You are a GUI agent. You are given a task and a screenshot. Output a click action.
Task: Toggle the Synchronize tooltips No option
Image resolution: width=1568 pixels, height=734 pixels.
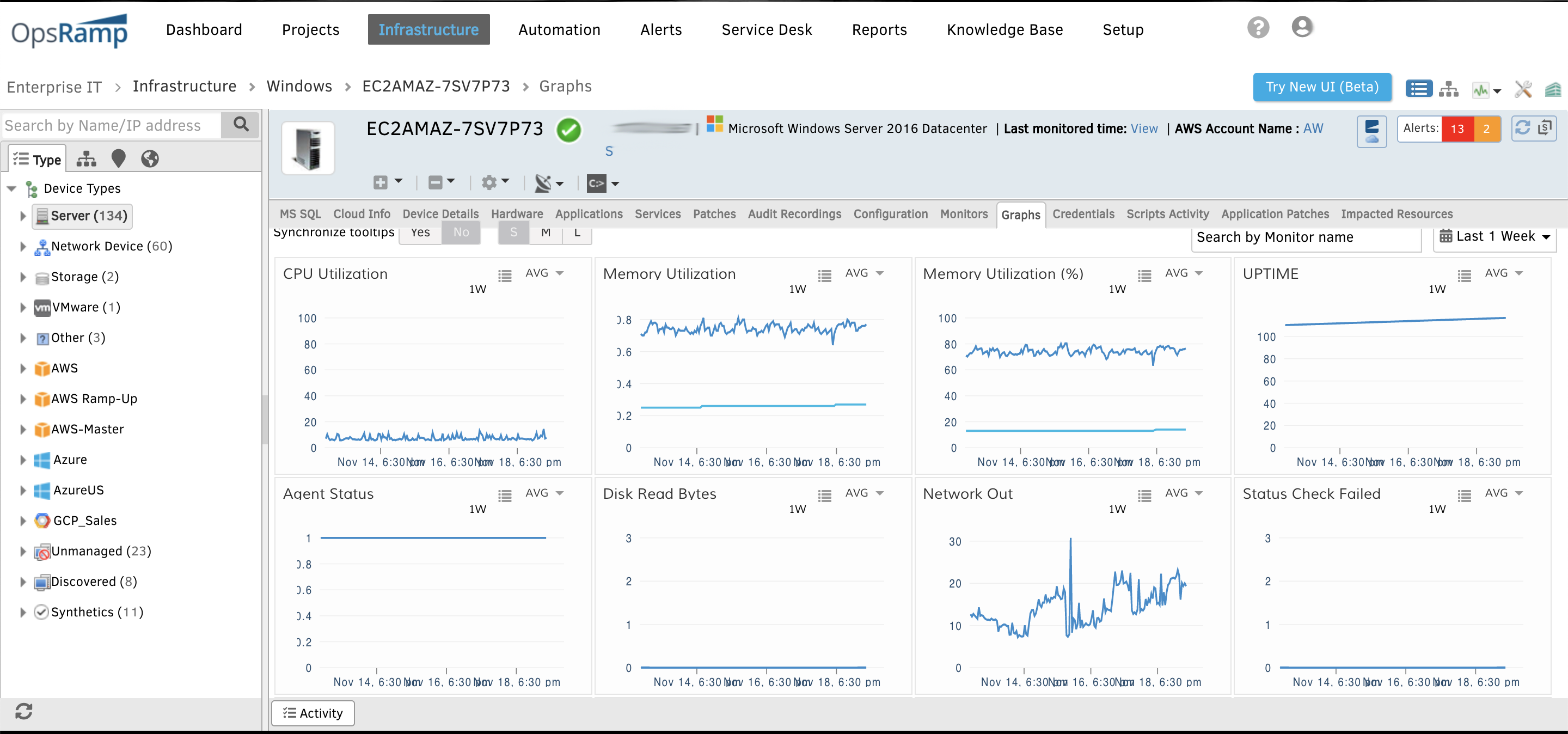pyautogui.click(x=461, y=232)
